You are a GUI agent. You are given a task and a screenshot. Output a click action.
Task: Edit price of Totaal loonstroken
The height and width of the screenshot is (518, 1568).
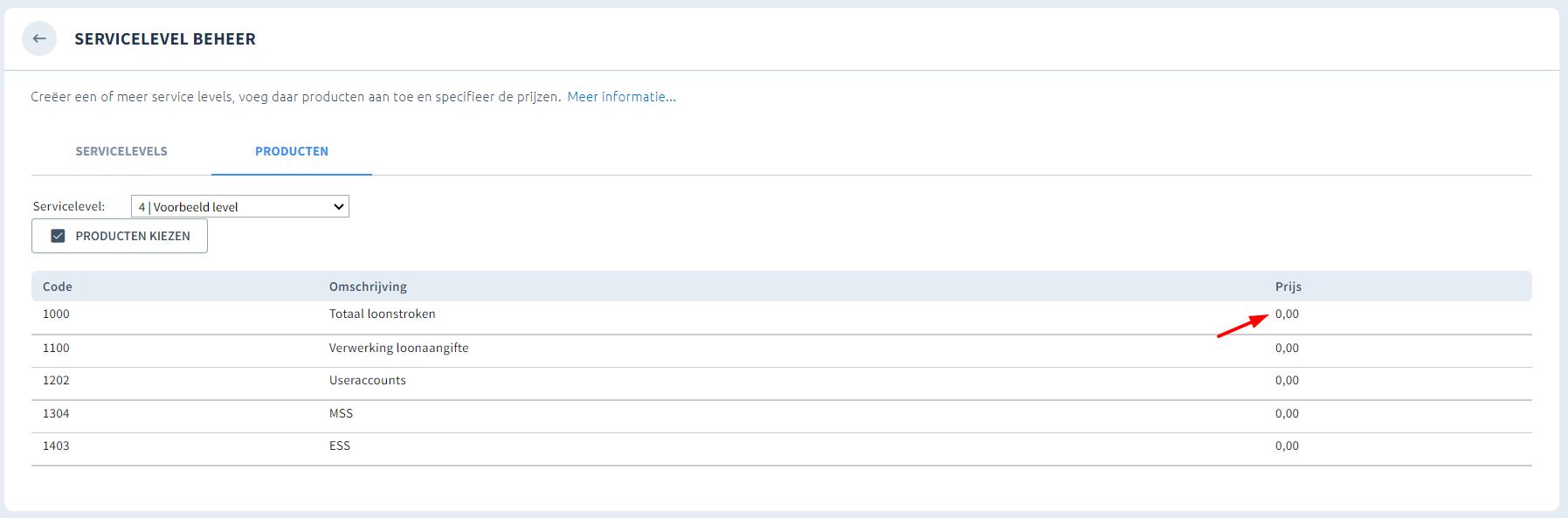point(1287,314)
